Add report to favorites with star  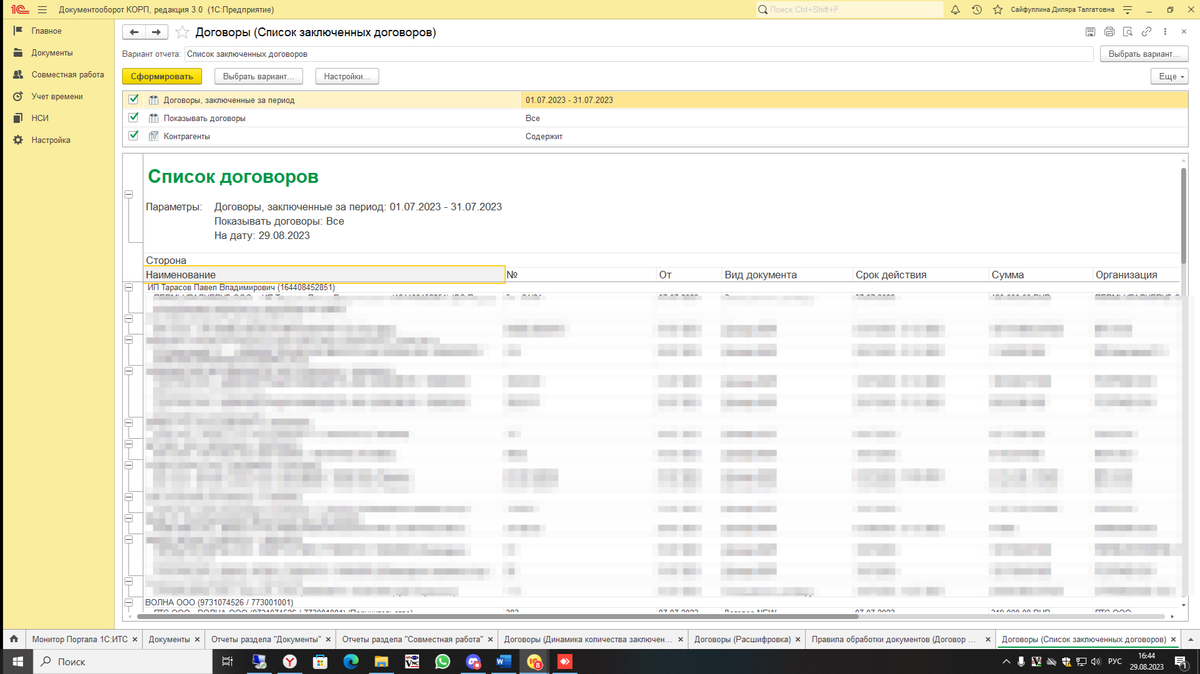(x=182, y=32)
